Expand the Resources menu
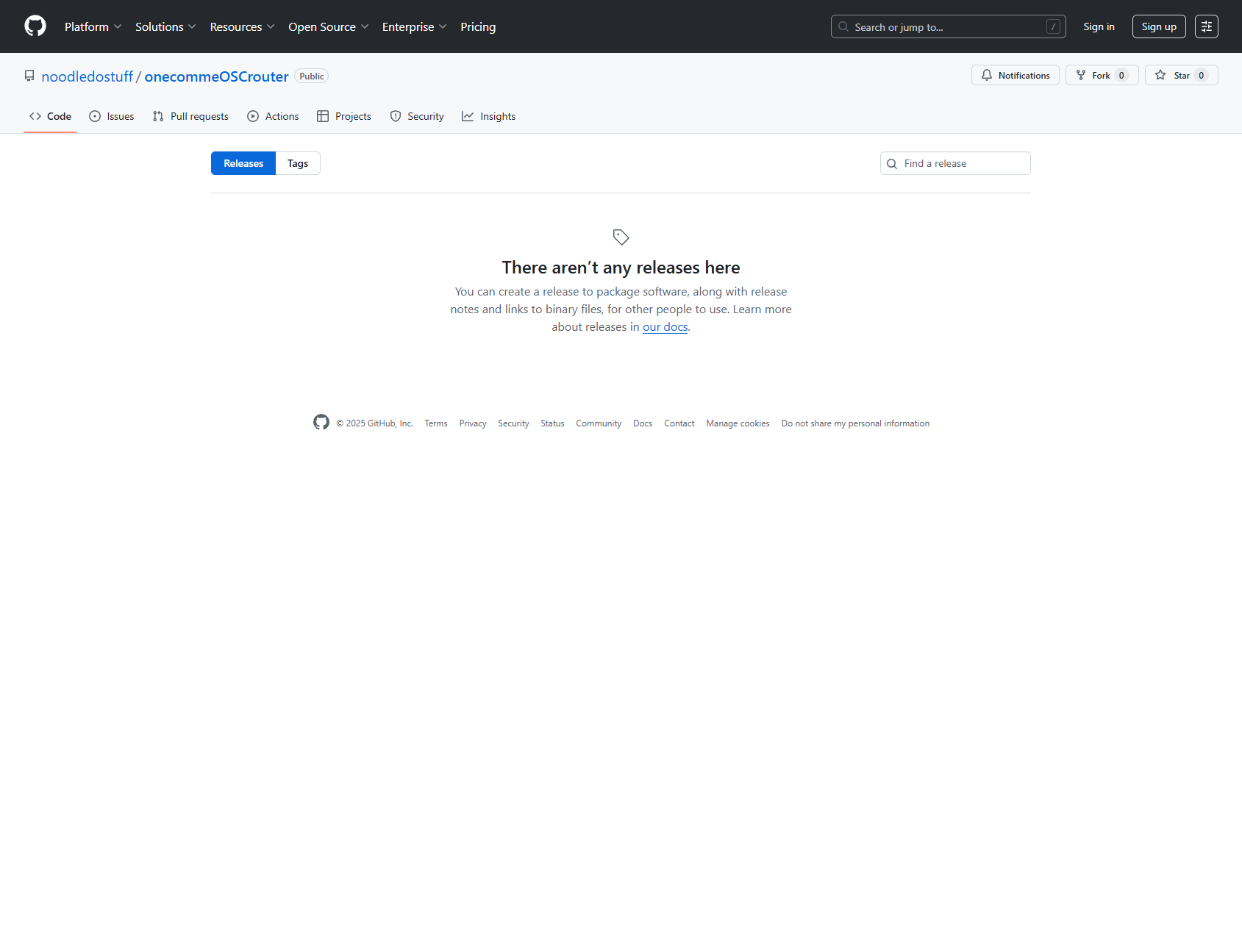Screen dimensions: 1242x952 (242, 26)
